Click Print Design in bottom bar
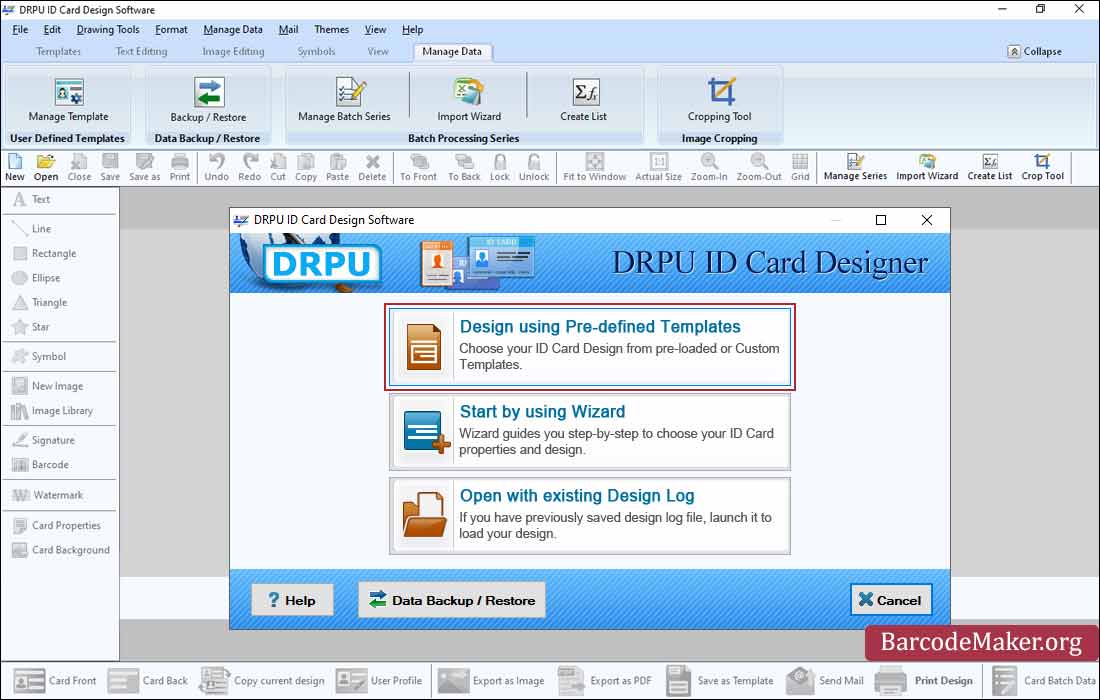The height and width of the screenshot is (700, 1100). [x=924, y=680]
